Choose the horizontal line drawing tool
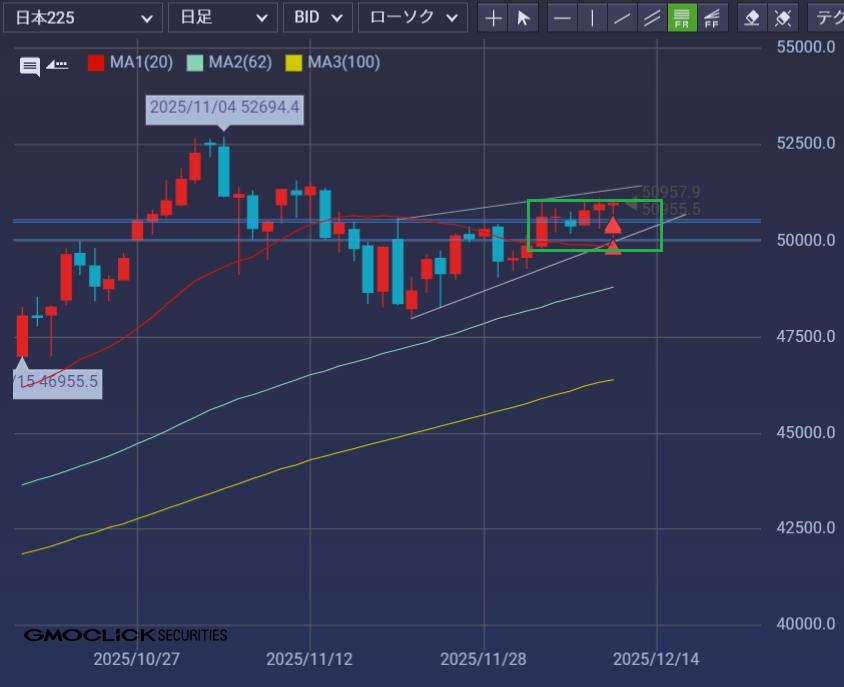 (x=564, y=18)
